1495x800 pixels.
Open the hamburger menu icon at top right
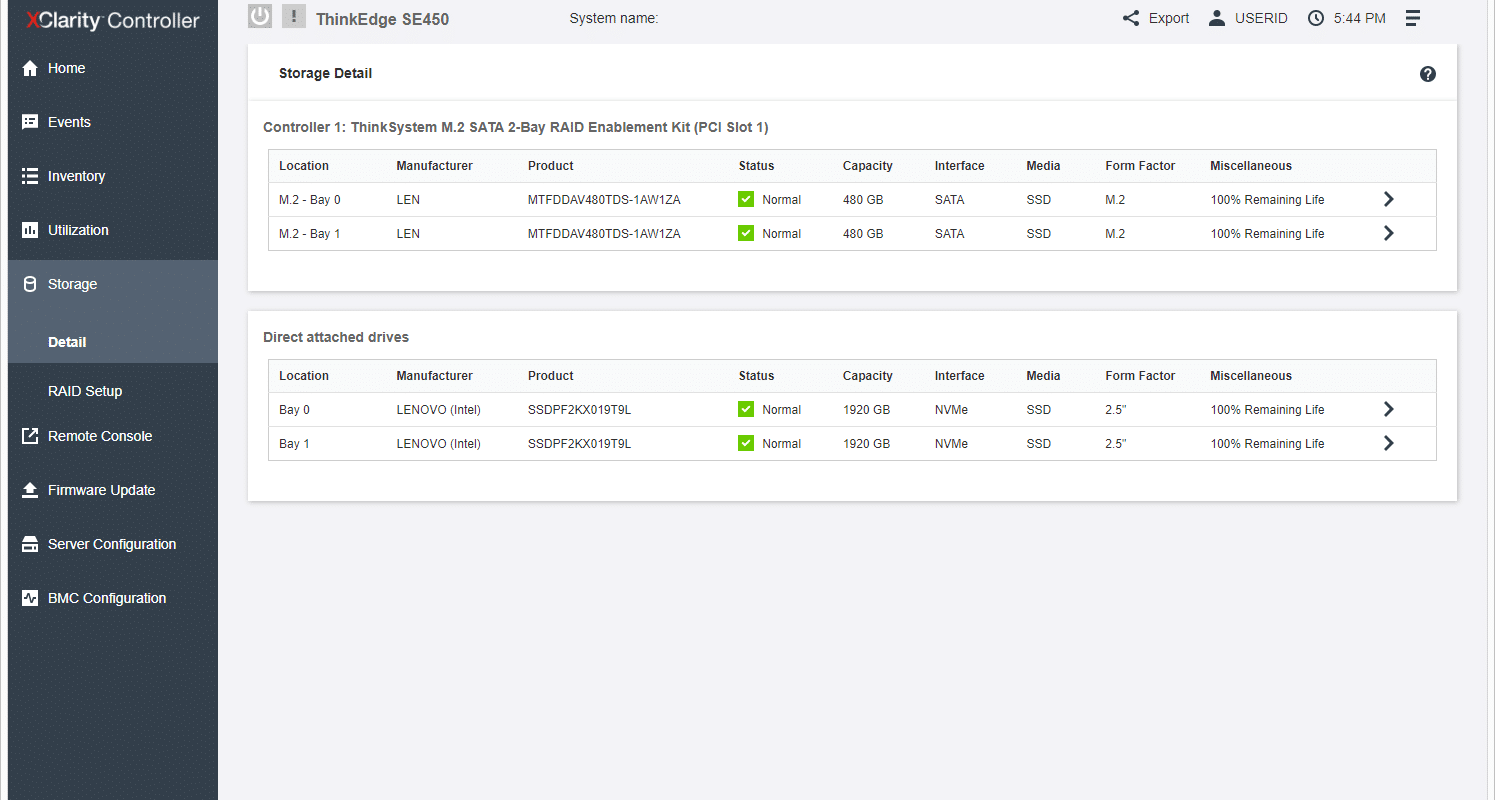1413,18
